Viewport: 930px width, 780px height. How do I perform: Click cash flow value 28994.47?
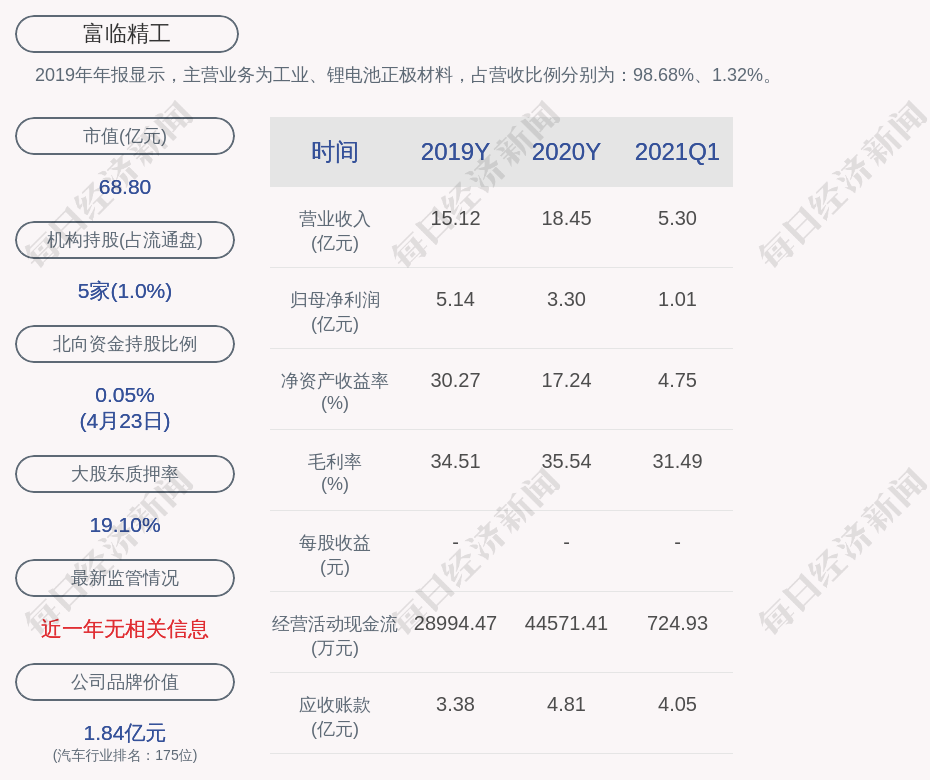456,623
